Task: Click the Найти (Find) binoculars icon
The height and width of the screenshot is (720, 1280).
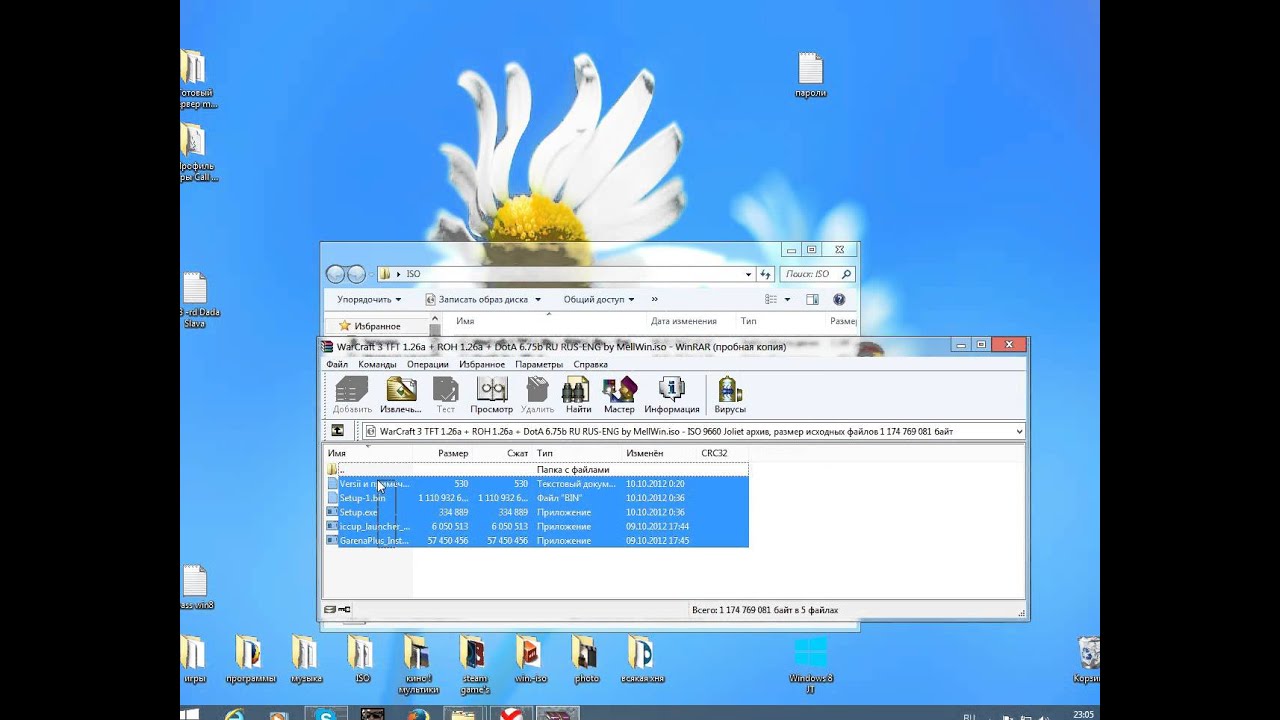Action: [x=577, y=395]
